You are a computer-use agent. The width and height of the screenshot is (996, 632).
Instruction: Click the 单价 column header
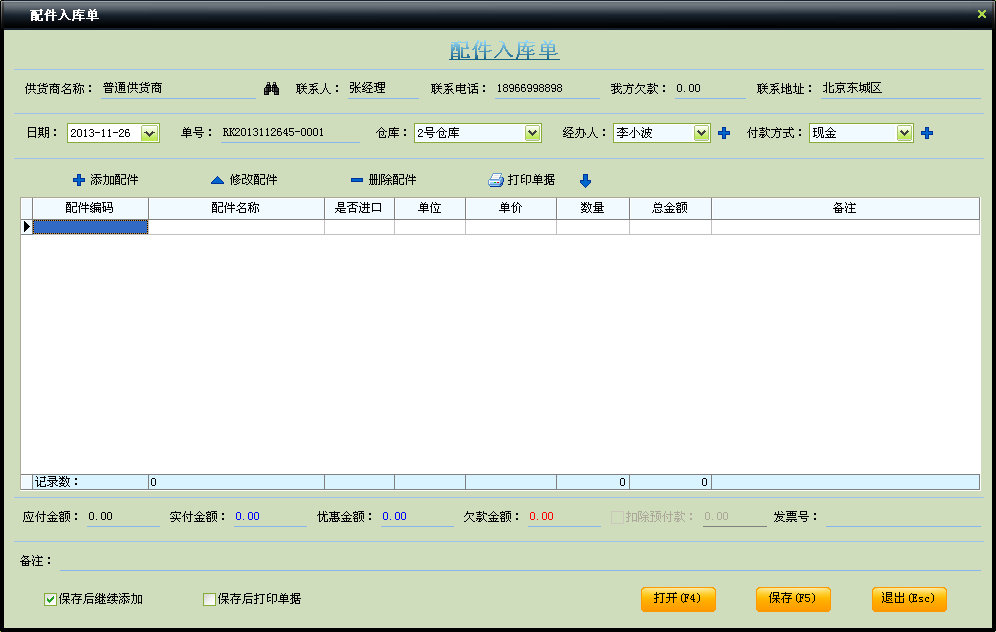coord(511,208)
